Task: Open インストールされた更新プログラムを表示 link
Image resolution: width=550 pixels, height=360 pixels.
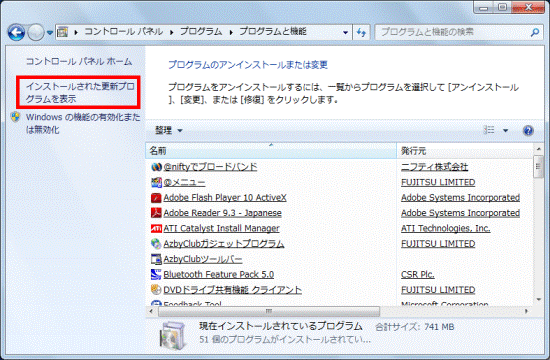Action: coord(80,92)
